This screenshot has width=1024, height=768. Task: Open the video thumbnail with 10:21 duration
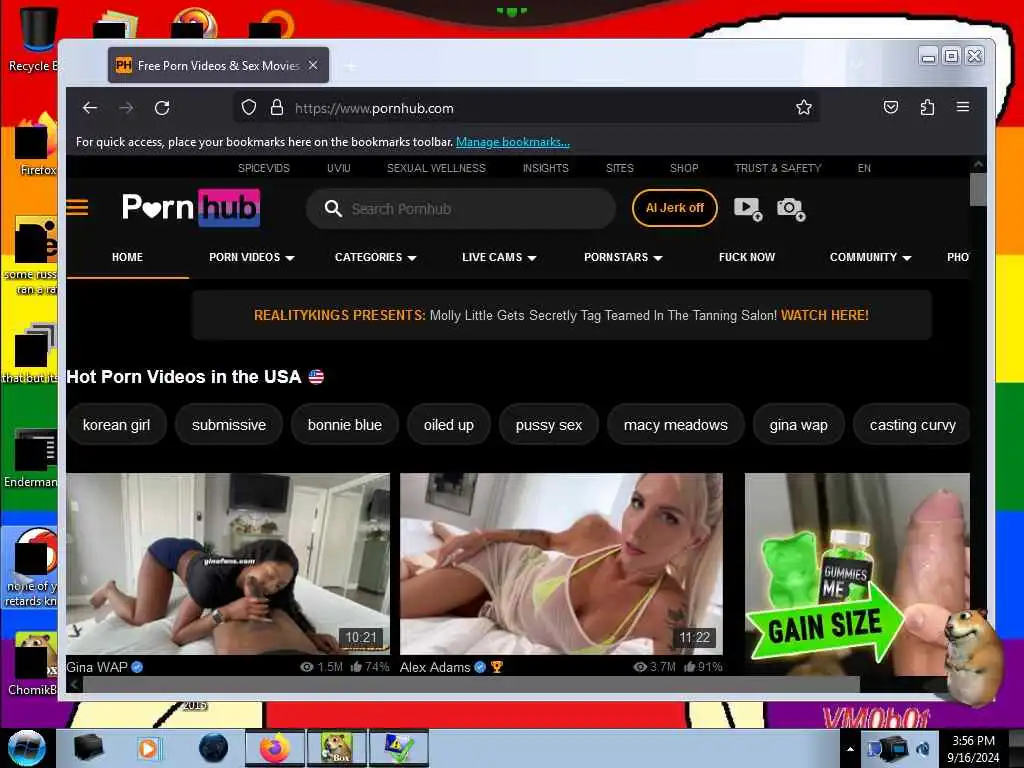228,564
